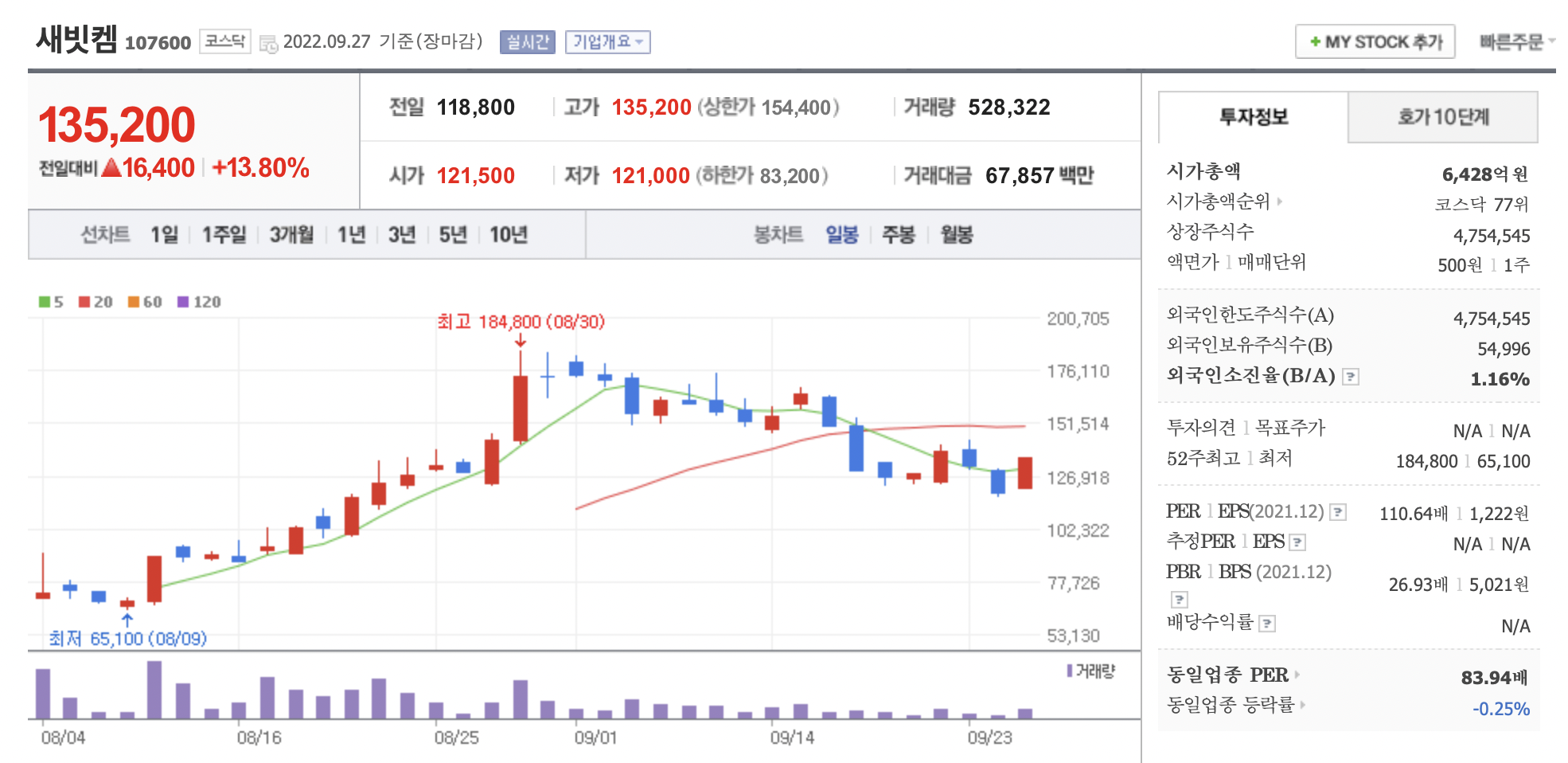The image size is (1568, 763).
Task: Switch to the 투자정보 tab
Action: click(1254, 117)
